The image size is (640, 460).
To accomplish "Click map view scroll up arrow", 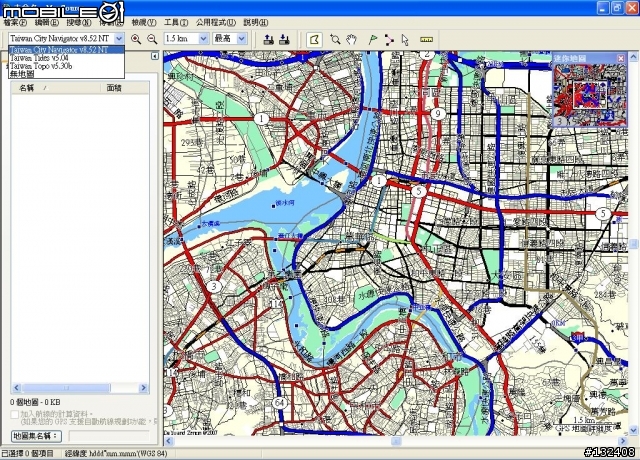I will pyautogui.click(x=633, y=56).
